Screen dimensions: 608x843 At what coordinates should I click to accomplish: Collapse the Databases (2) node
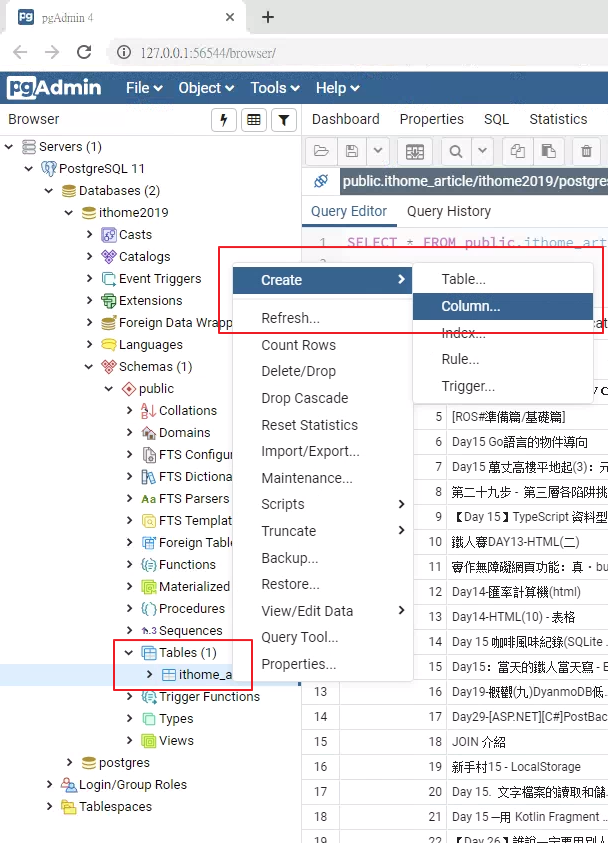[49, 191]
